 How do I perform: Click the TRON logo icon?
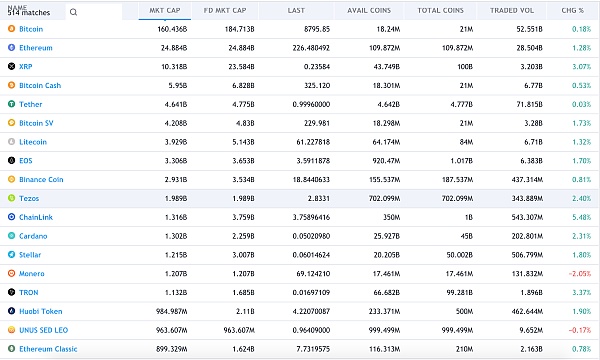coord(11,292)
